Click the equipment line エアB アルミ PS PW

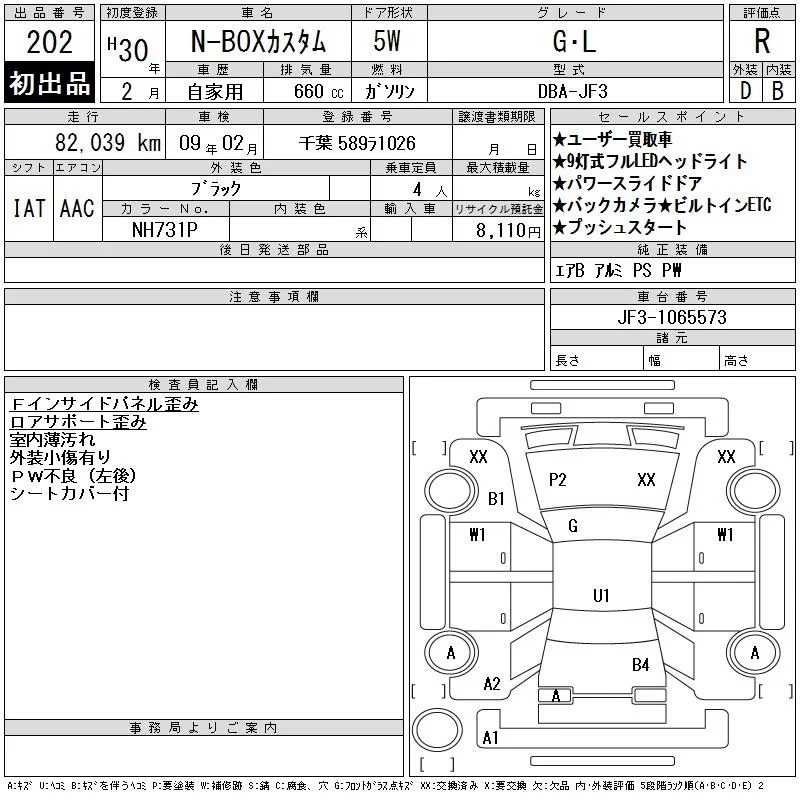pyautogui.click(x=618, y=270)
